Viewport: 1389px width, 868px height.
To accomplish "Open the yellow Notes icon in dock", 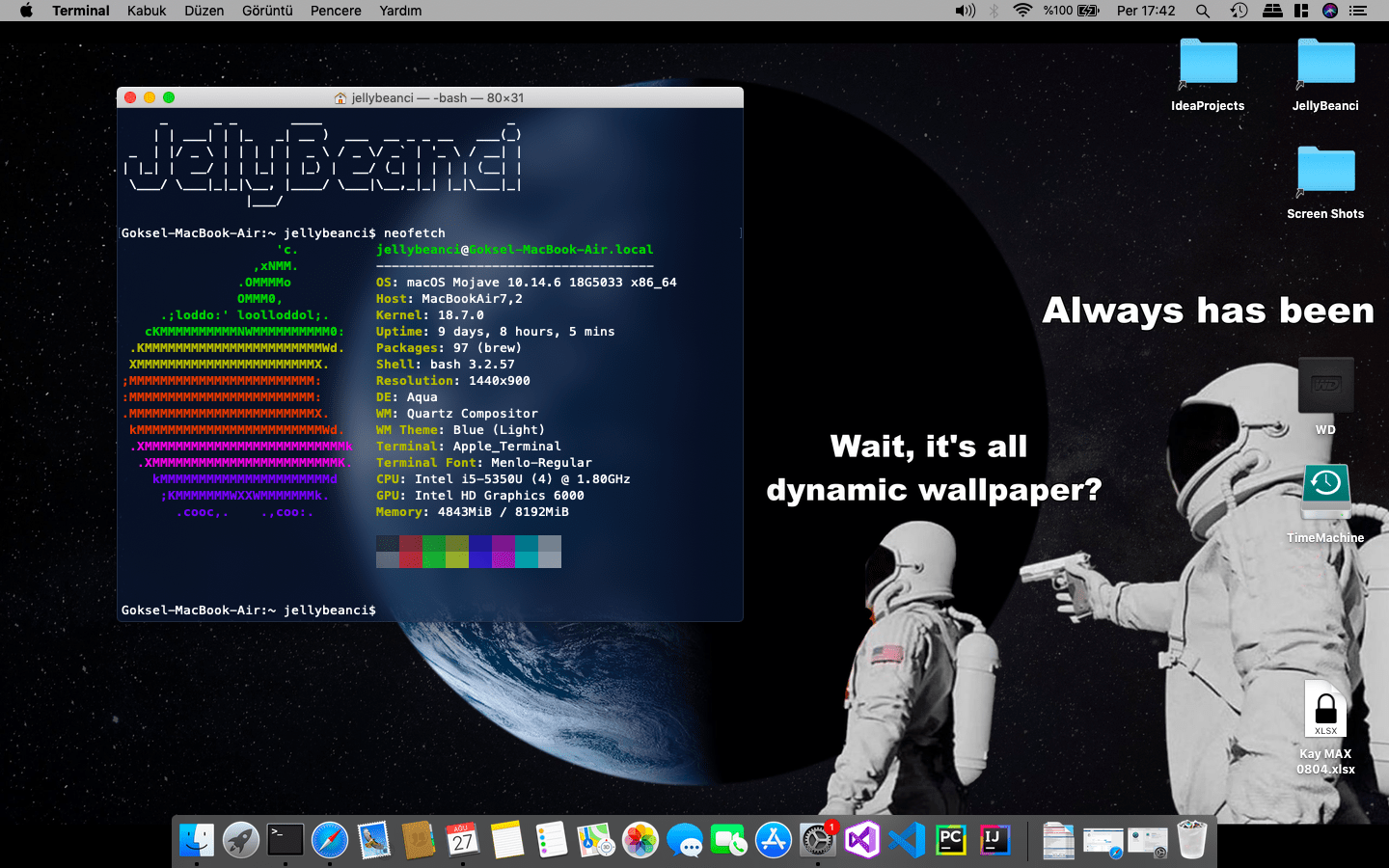I will [x=507, y=840].
